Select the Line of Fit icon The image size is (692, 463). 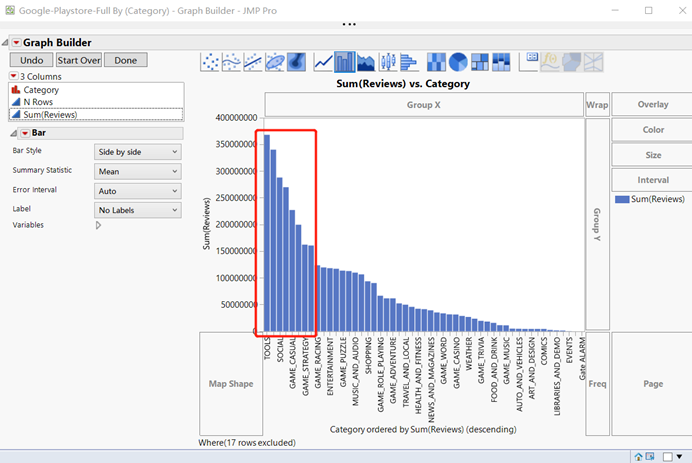pyautogui.click(x=253, y=62)
